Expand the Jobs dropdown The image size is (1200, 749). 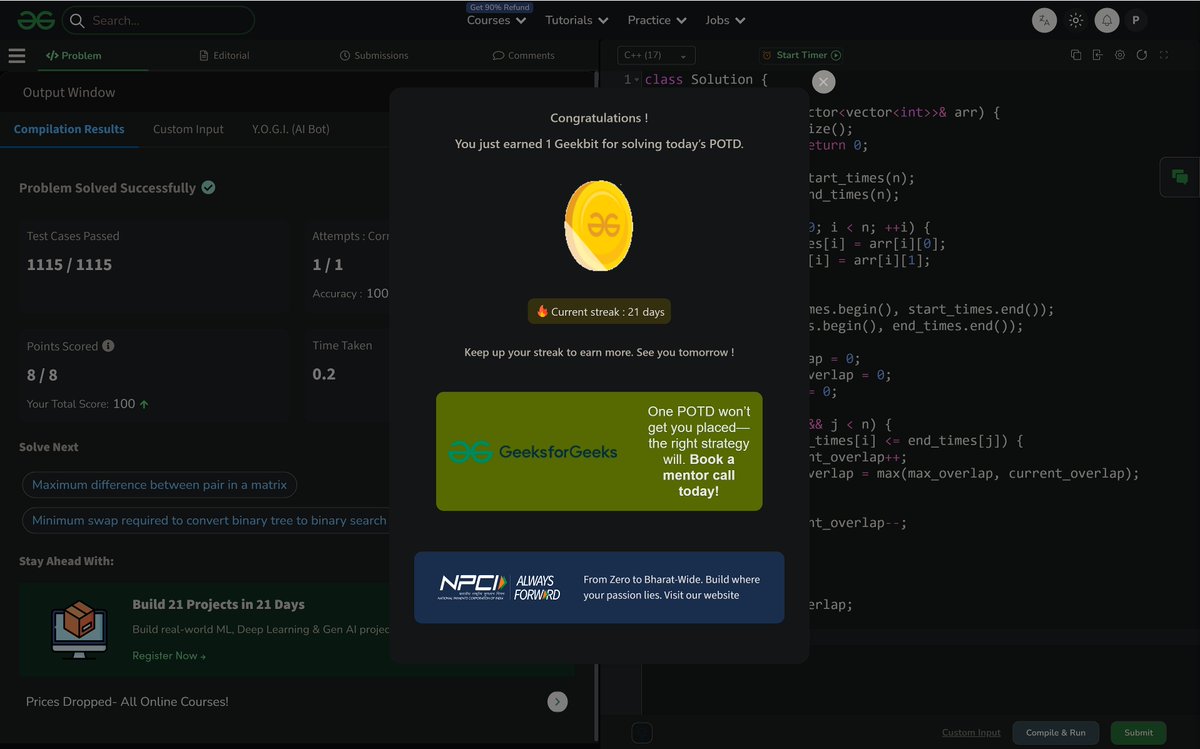click(725, 20)
